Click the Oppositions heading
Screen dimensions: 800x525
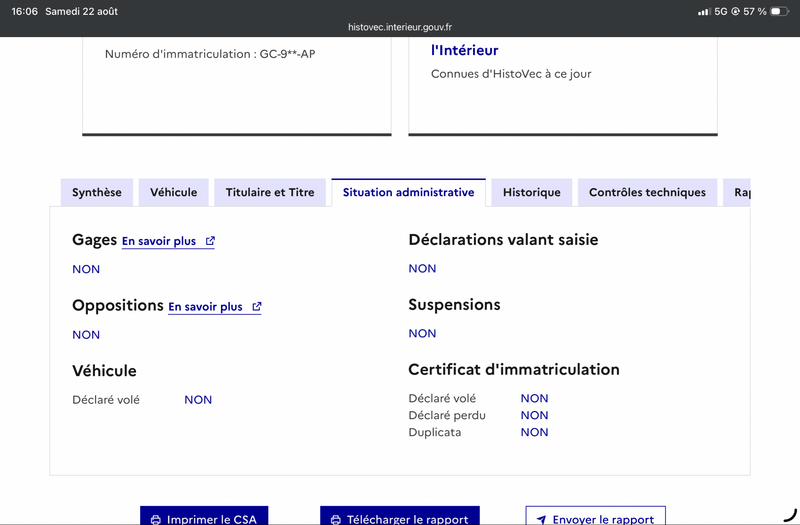point(118,306)
